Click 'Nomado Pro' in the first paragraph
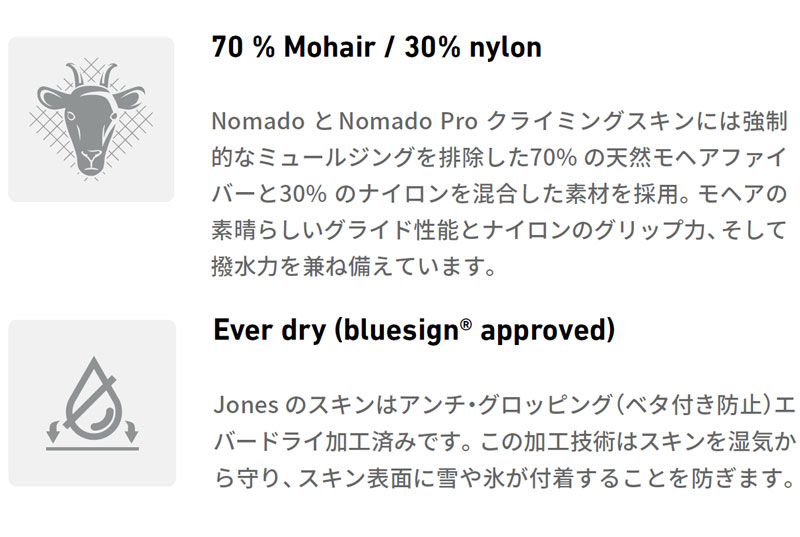Screen dimensions: 800x537 pos(409,121)
